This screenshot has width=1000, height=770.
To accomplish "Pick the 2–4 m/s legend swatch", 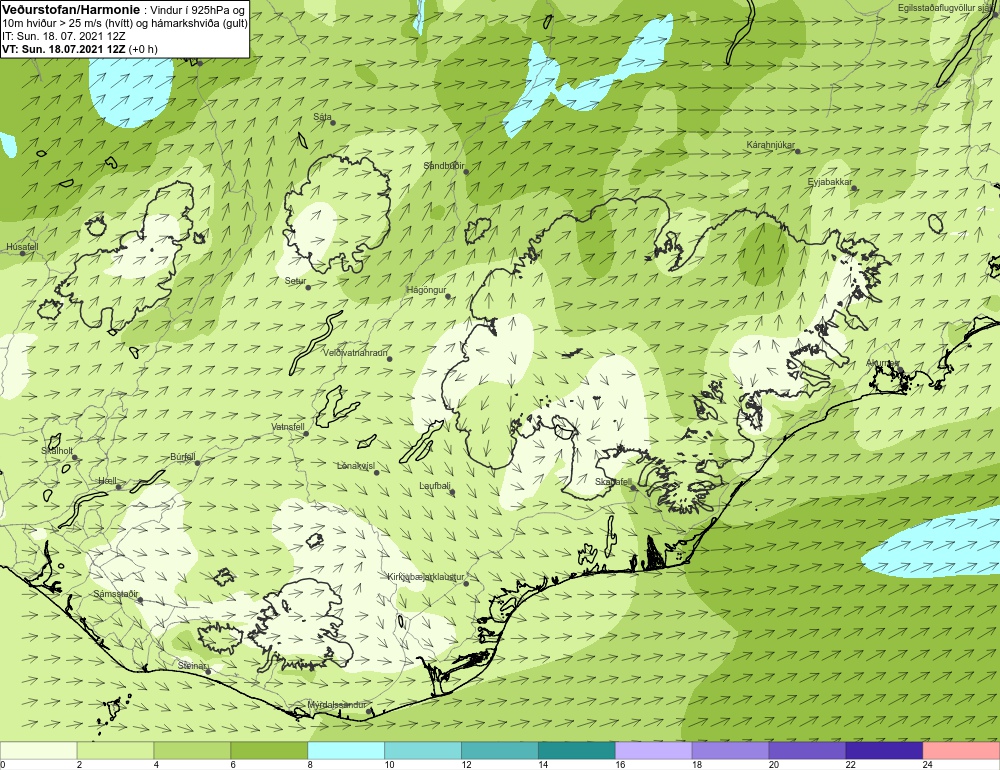I will (115, 750).
